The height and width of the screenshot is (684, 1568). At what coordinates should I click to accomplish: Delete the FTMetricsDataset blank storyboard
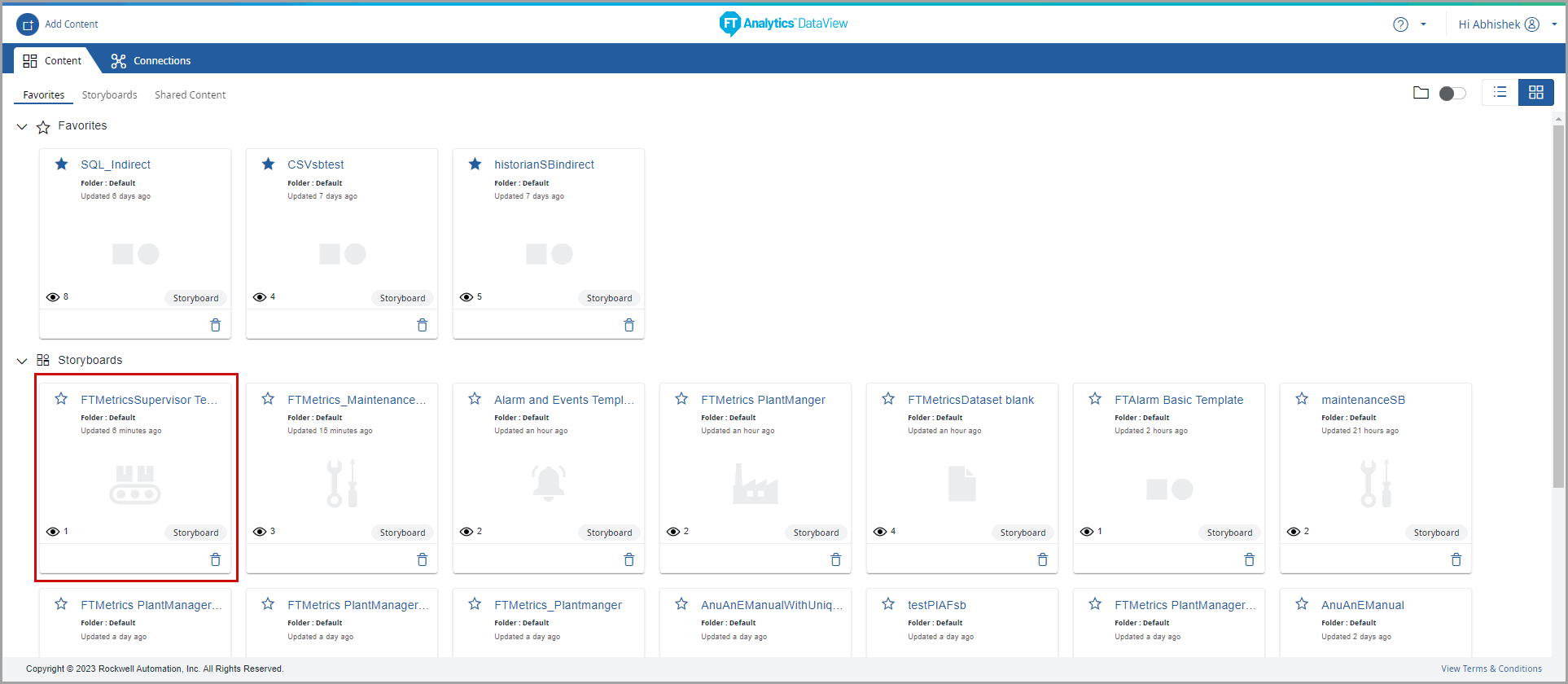click(1043, 559)
